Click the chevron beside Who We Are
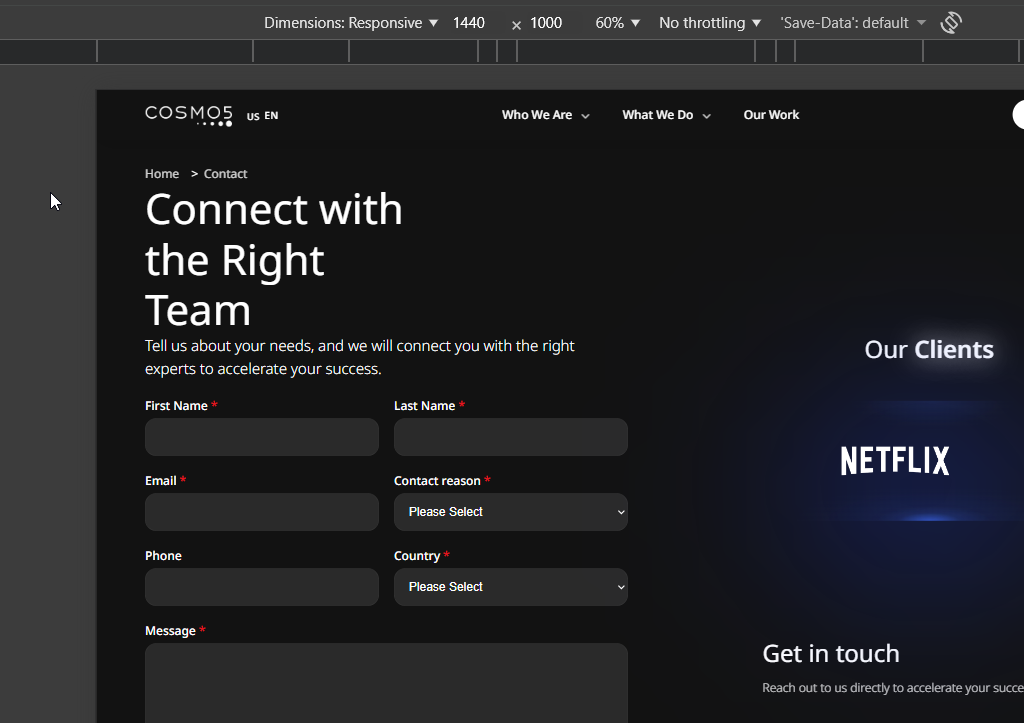This screenshot has width=1024, height=723. (585, 116)
